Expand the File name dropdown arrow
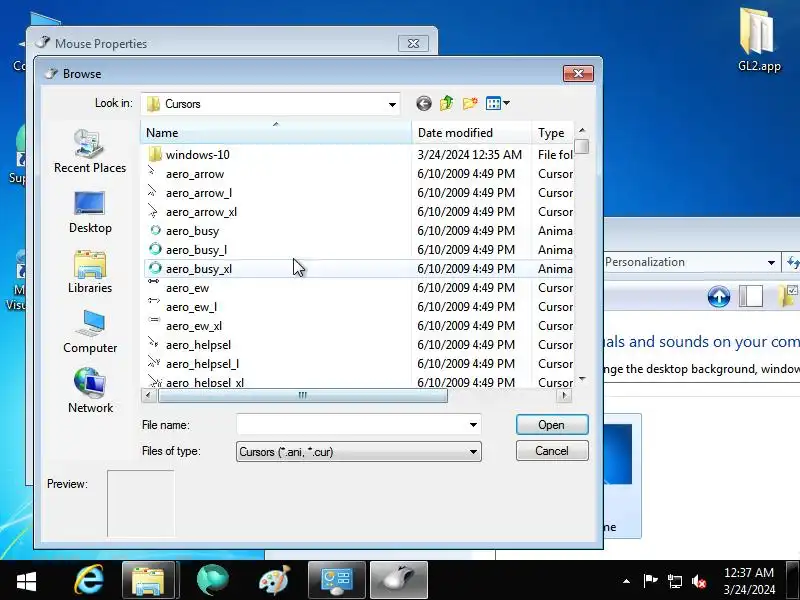This screenshot has width=800, height=600. coord(473,424)
